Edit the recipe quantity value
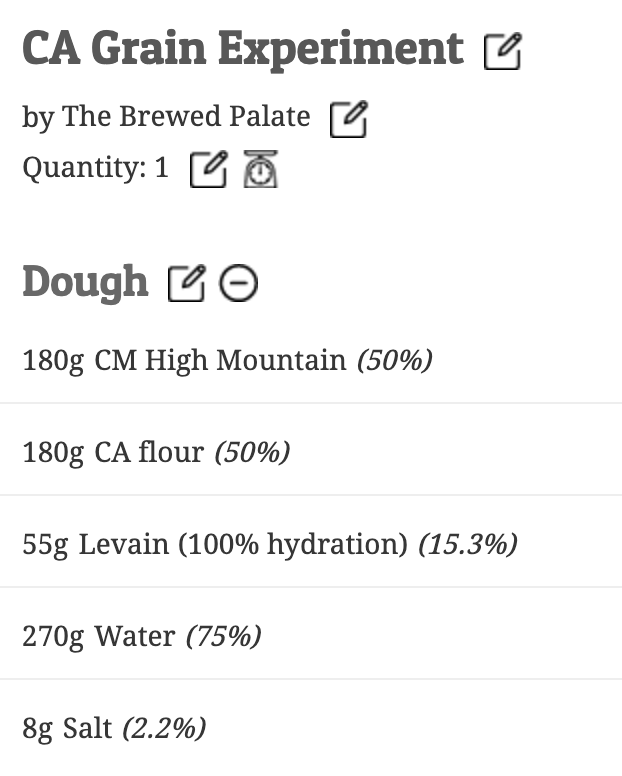This screenshot has width=622, height=776. pyautogui.click(x=208, y=169)
